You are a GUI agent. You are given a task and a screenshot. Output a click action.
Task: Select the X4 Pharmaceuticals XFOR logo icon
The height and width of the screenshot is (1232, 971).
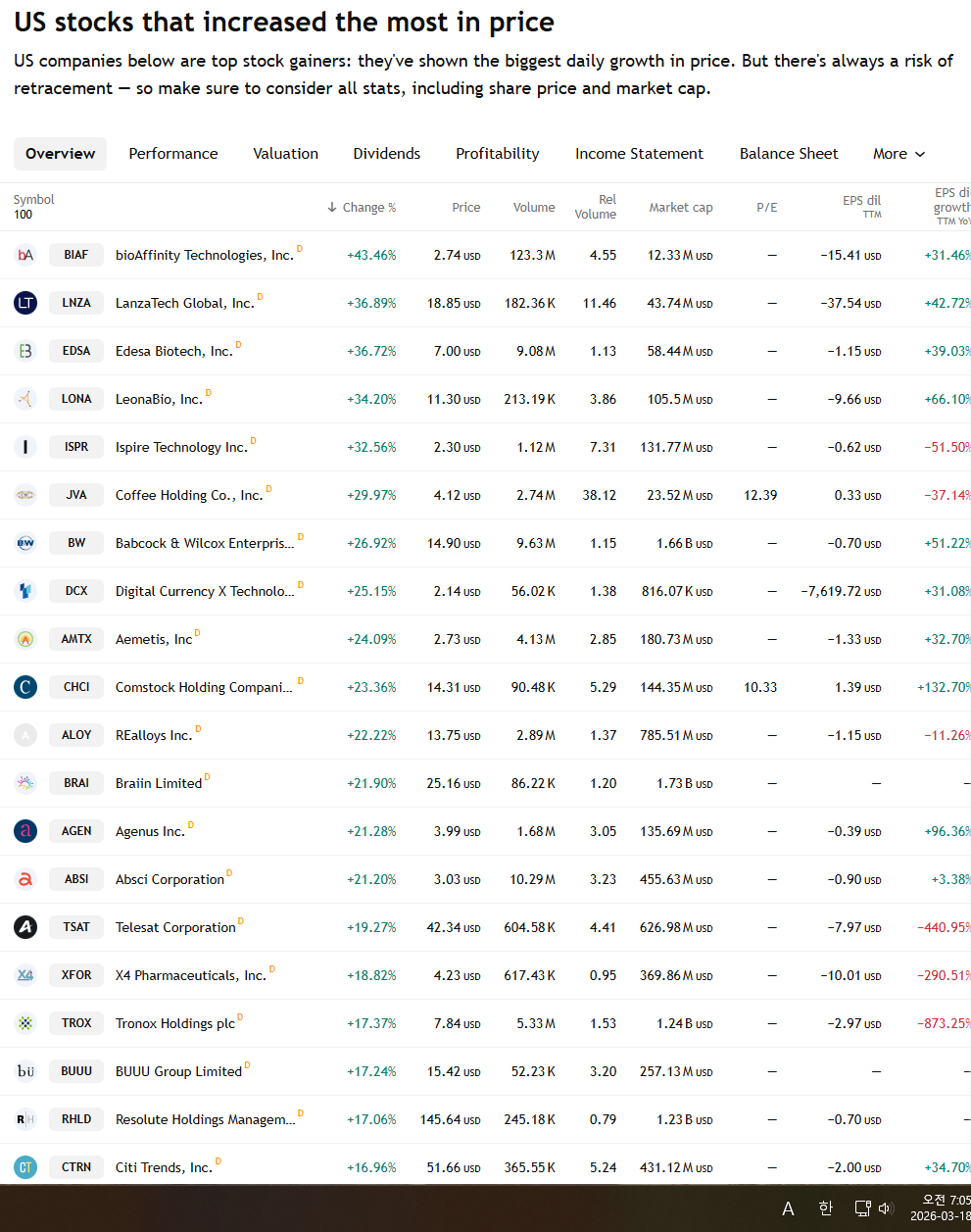[x=25, y=975]
